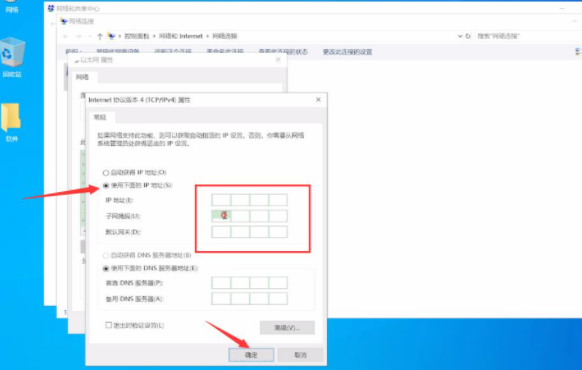Open the 回收站 recycle bin desktop icon
Viewport: 582px width, 370px height.
12,57
